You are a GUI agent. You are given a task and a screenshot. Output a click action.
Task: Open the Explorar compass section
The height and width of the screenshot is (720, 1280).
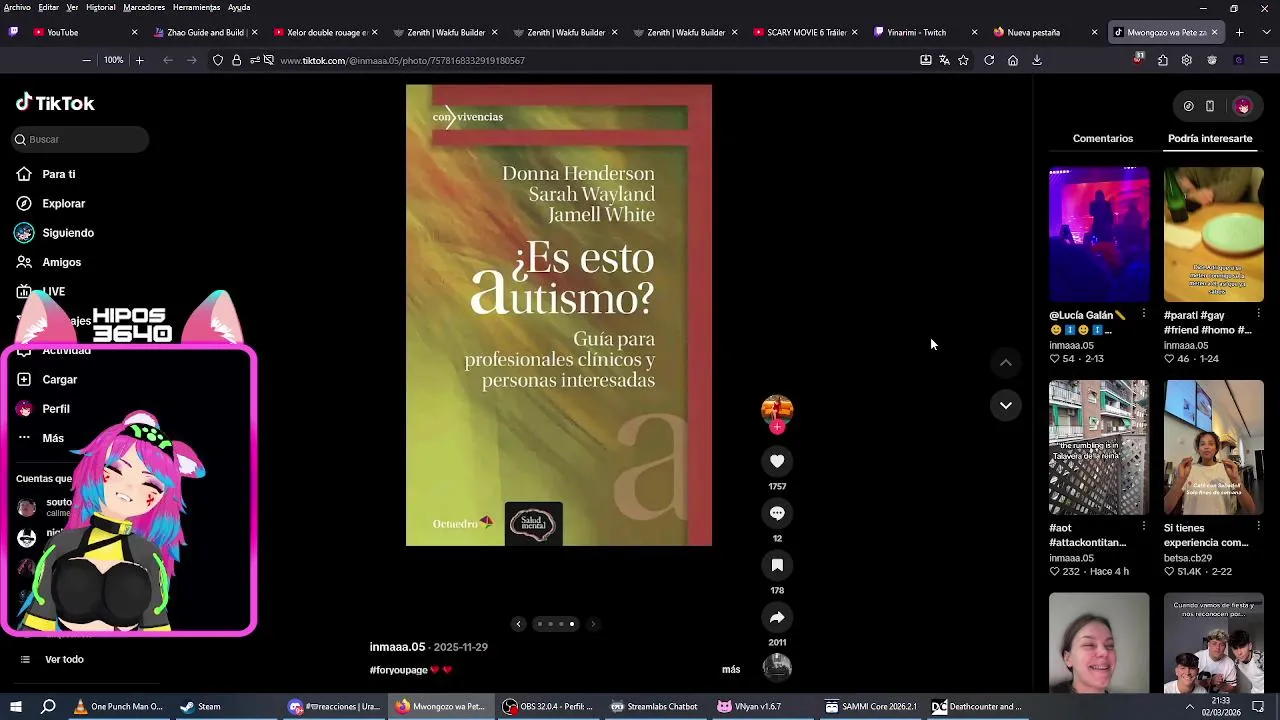51,203
